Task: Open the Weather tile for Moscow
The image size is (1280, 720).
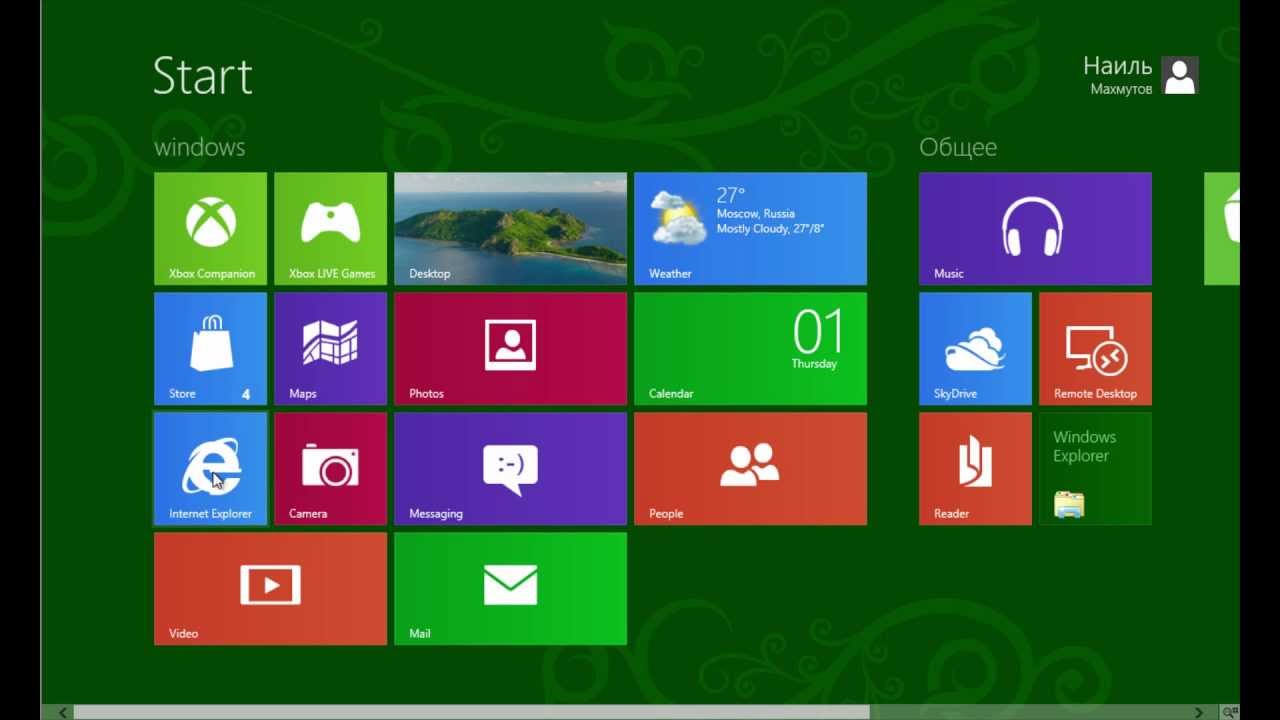Action: 750,229
